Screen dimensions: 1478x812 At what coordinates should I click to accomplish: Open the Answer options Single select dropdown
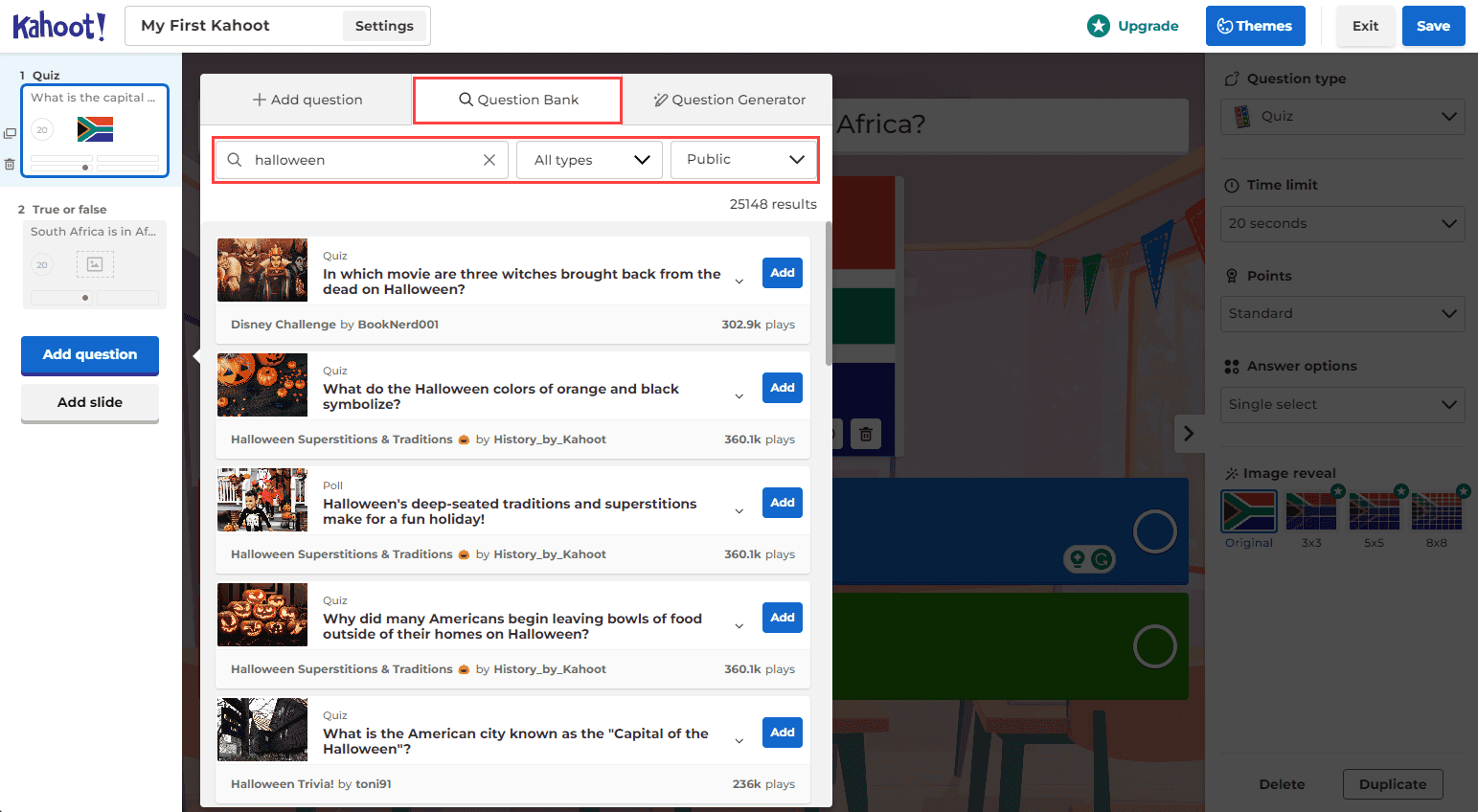coord(1343,404)
